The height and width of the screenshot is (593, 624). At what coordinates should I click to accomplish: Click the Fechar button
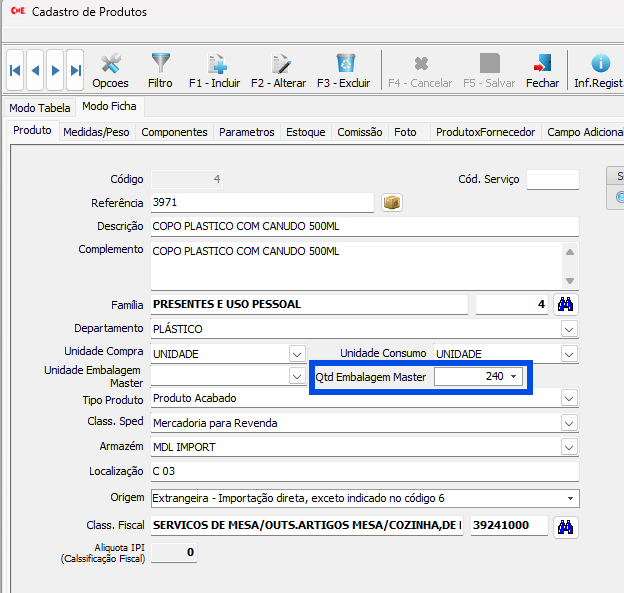pyautogui.click(x=542, y=70)
